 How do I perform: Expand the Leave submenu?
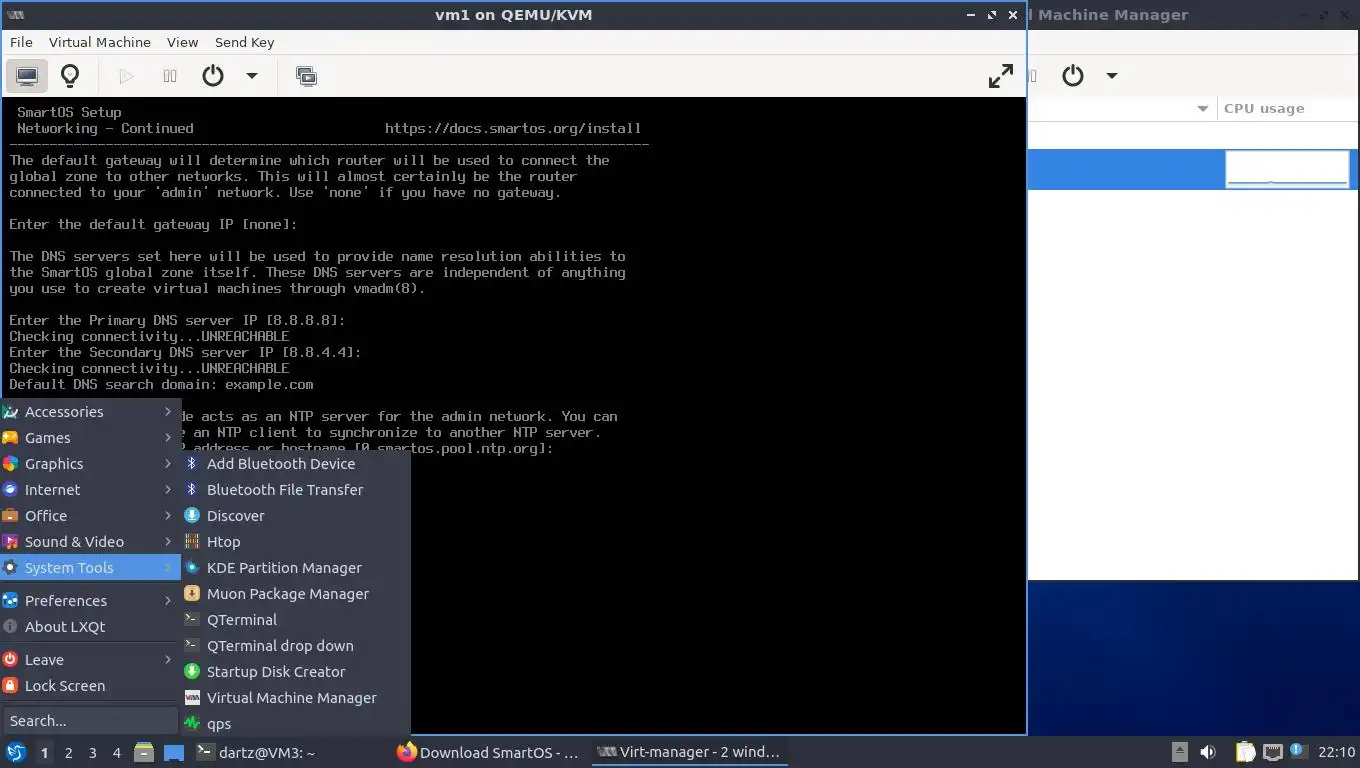pyautogui.click(x=90, y=660)
